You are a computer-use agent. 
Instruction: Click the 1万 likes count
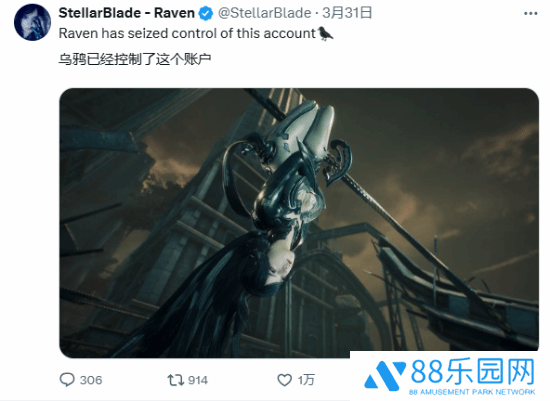coord(306,380)
